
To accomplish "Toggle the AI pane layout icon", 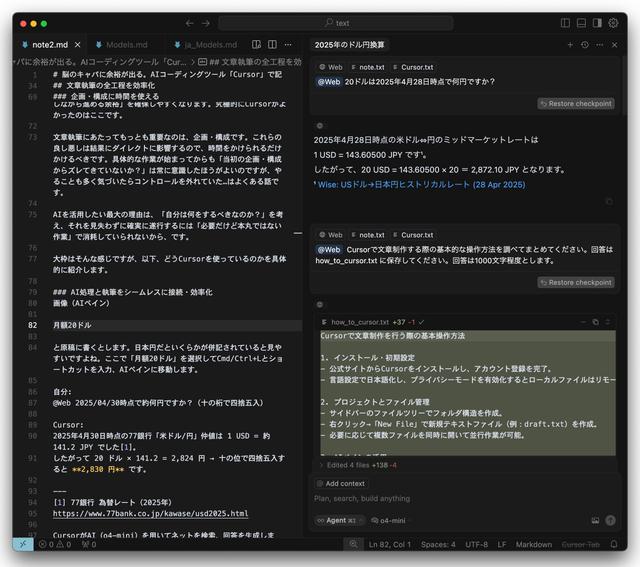I will coord(597,23).
